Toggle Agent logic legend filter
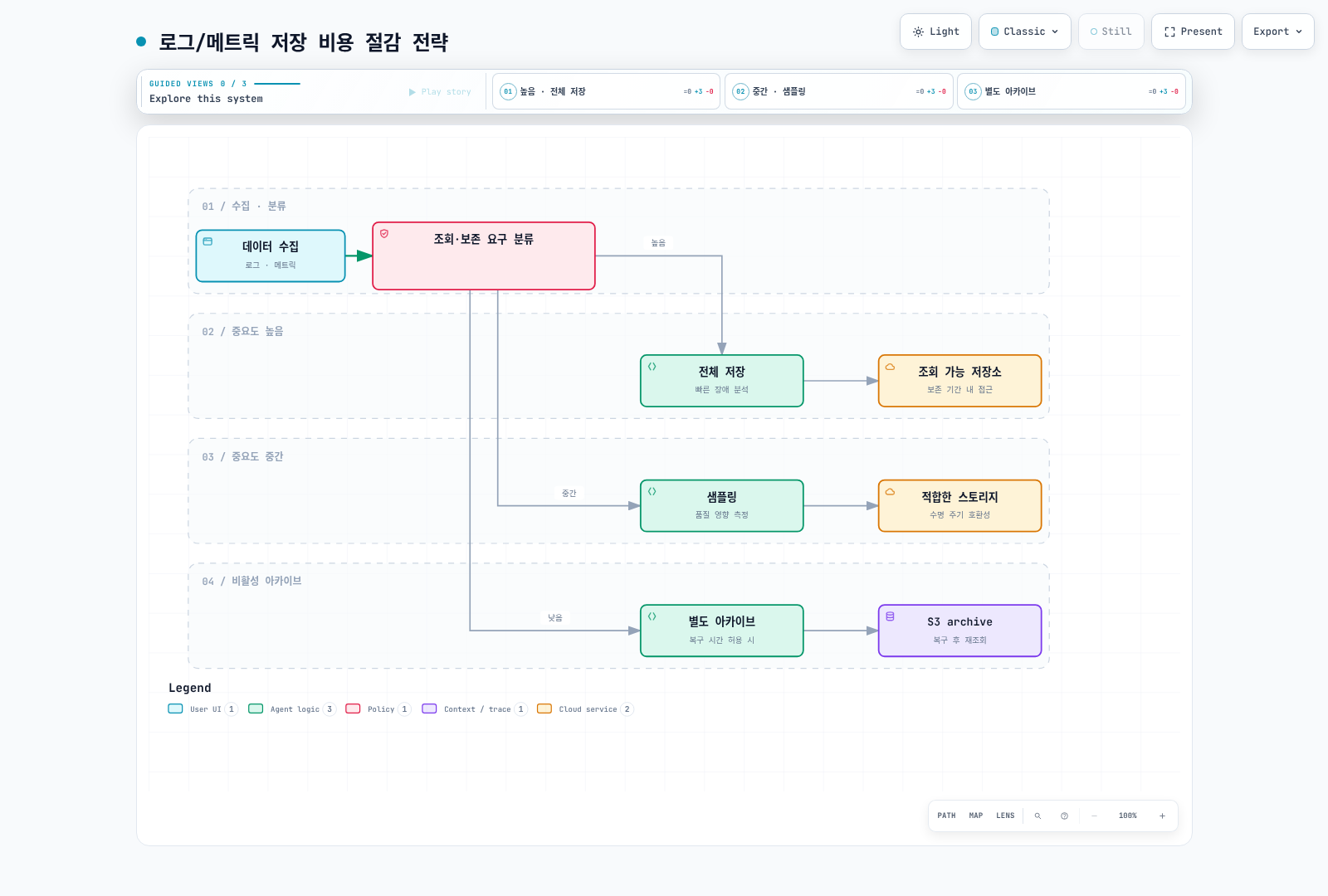This screenshot has height=896, width=1328. [x=292, y=709]
